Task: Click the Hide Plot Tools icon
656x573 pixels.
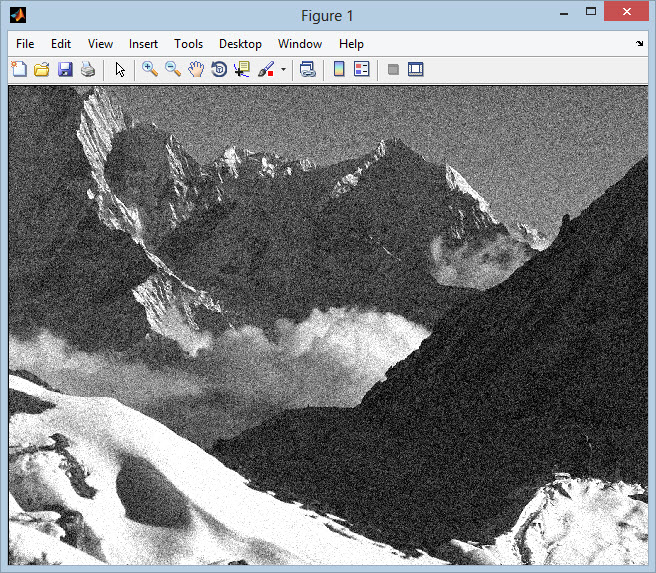Action: click(393, 69)
